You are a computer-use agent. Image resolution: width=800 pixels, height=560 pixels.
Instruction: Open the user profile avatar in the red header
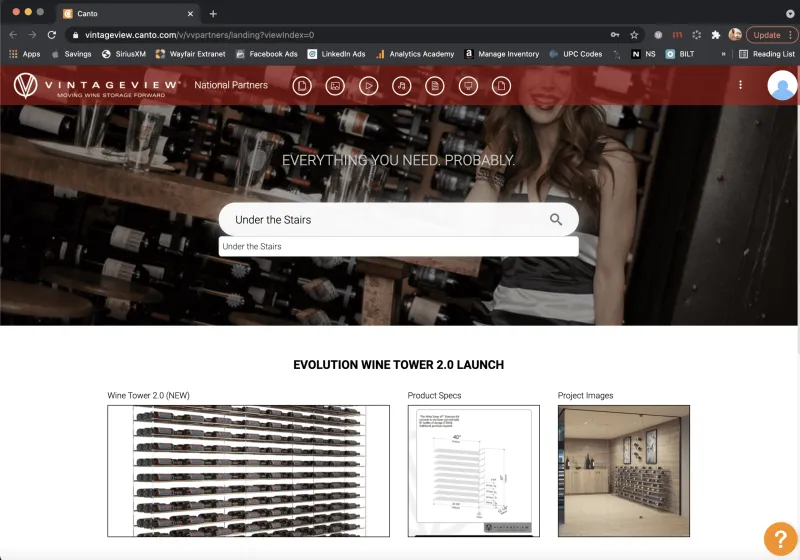click(782, 85)
